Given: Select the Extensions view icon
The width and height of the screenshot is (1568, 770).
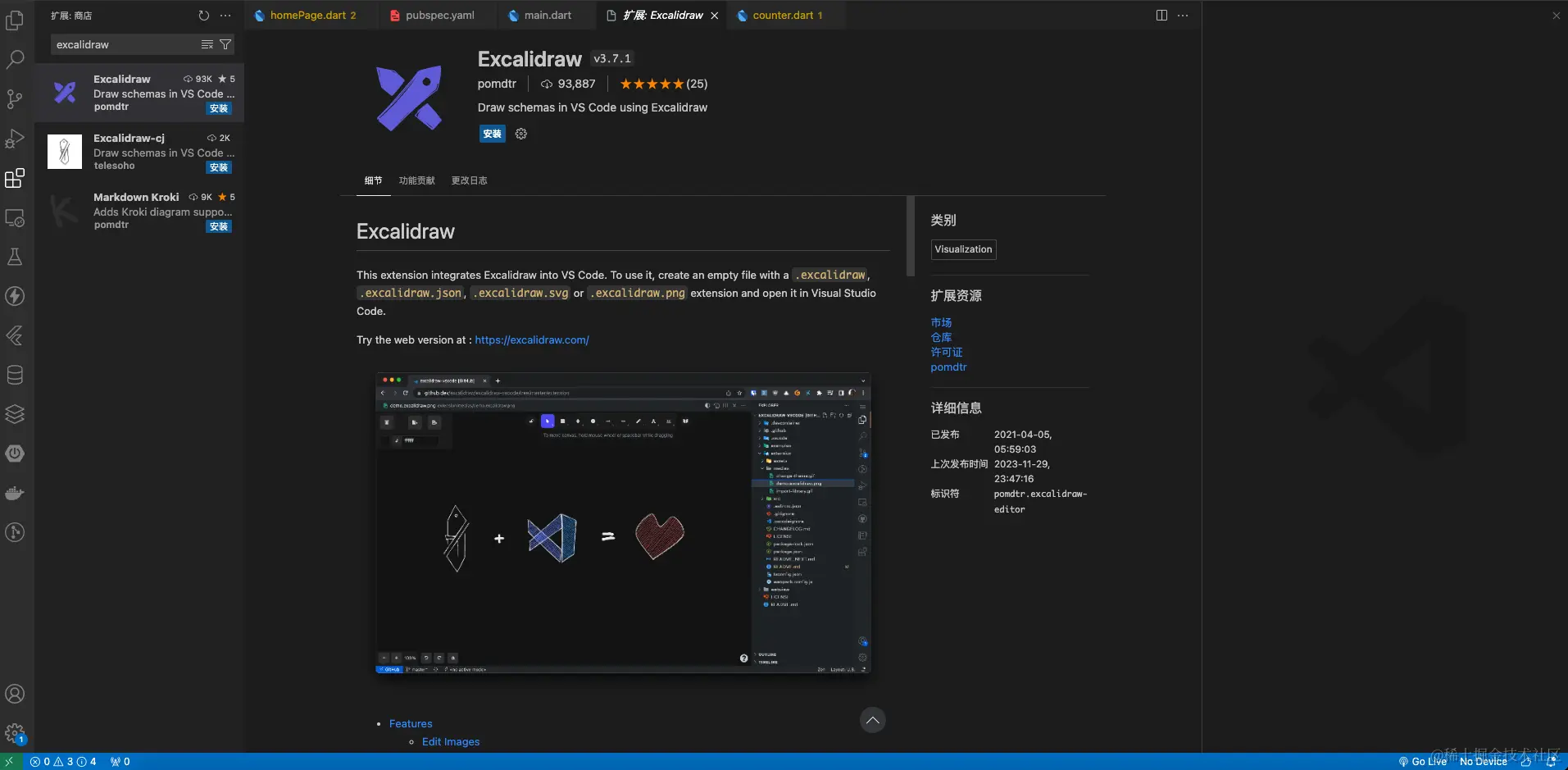Looking at the screenshot, I should [15, 178].
